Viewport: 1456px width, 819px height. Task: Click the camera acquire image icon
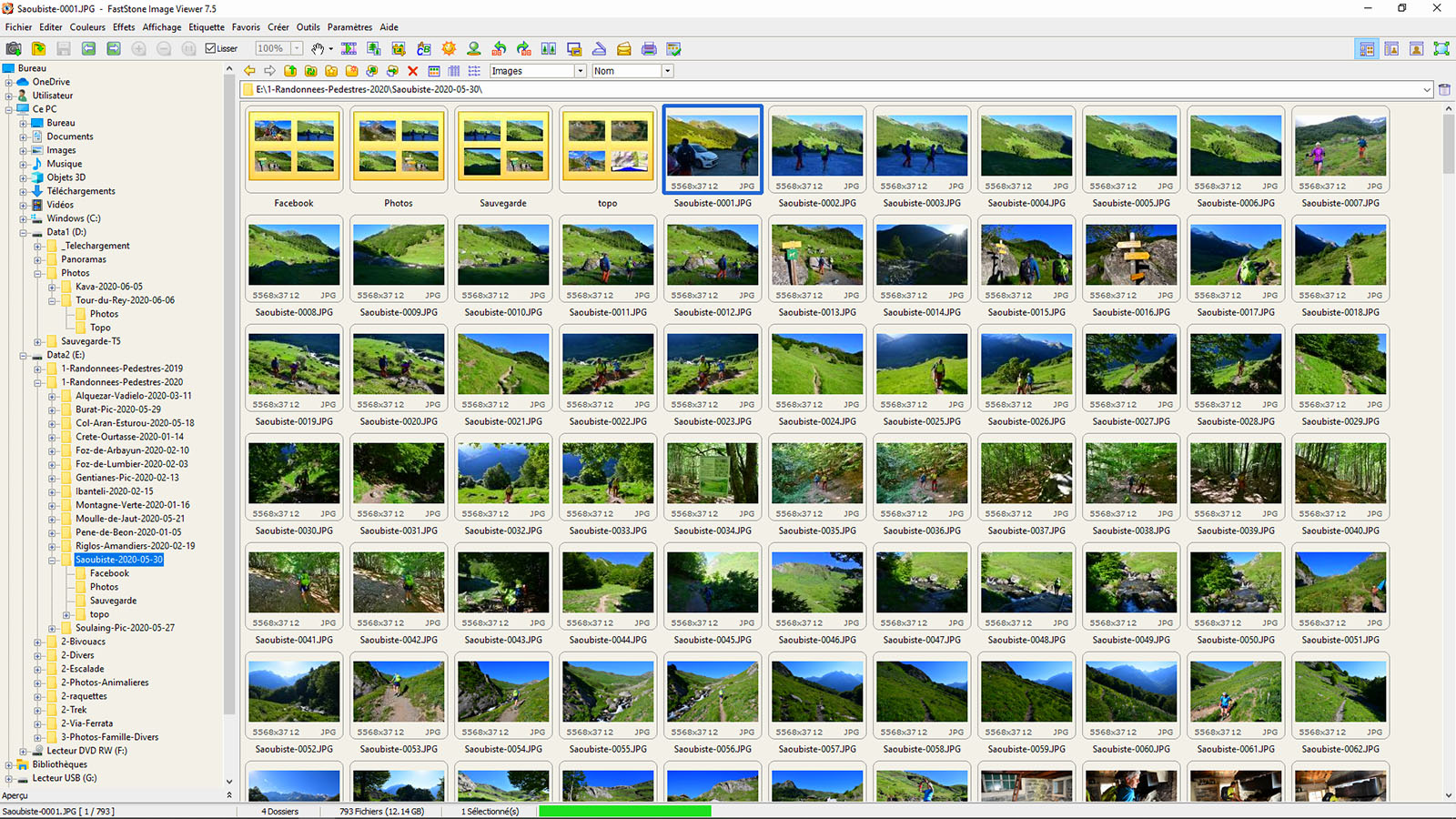pos(14,48)
